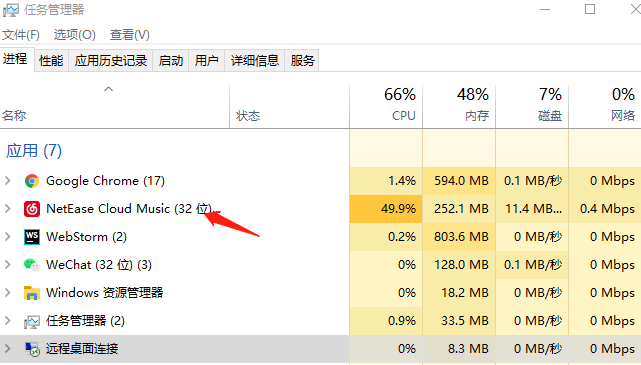Click the 49.9% CPU cell of NetEase
641x365 pixels.
pyautogui.click(x=386, y=209)
